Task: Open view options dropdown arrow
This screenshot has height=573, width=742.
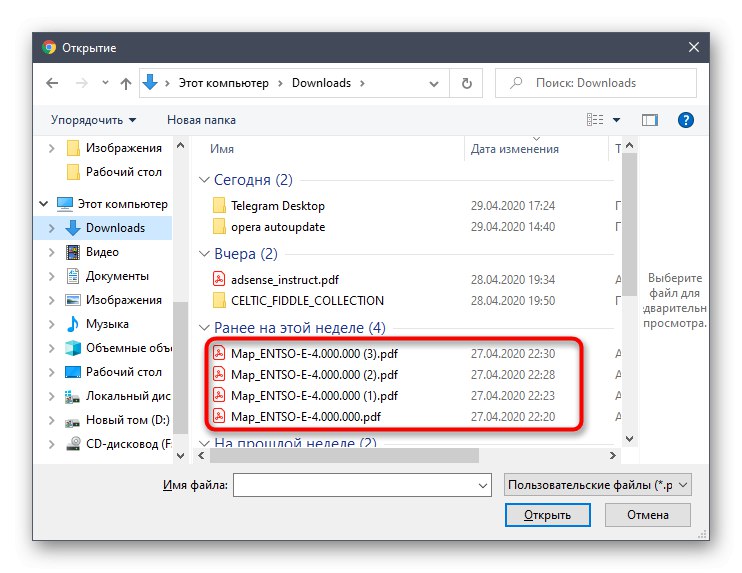Action: [616, 120]
